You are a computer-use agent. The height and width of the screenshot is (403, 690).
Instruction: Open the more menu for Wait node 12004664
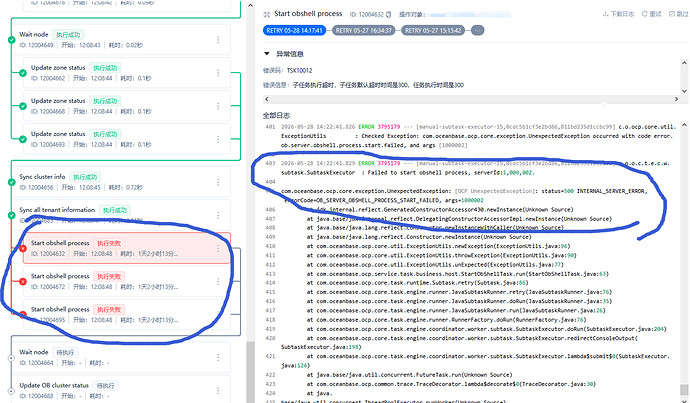click(218, 357)
